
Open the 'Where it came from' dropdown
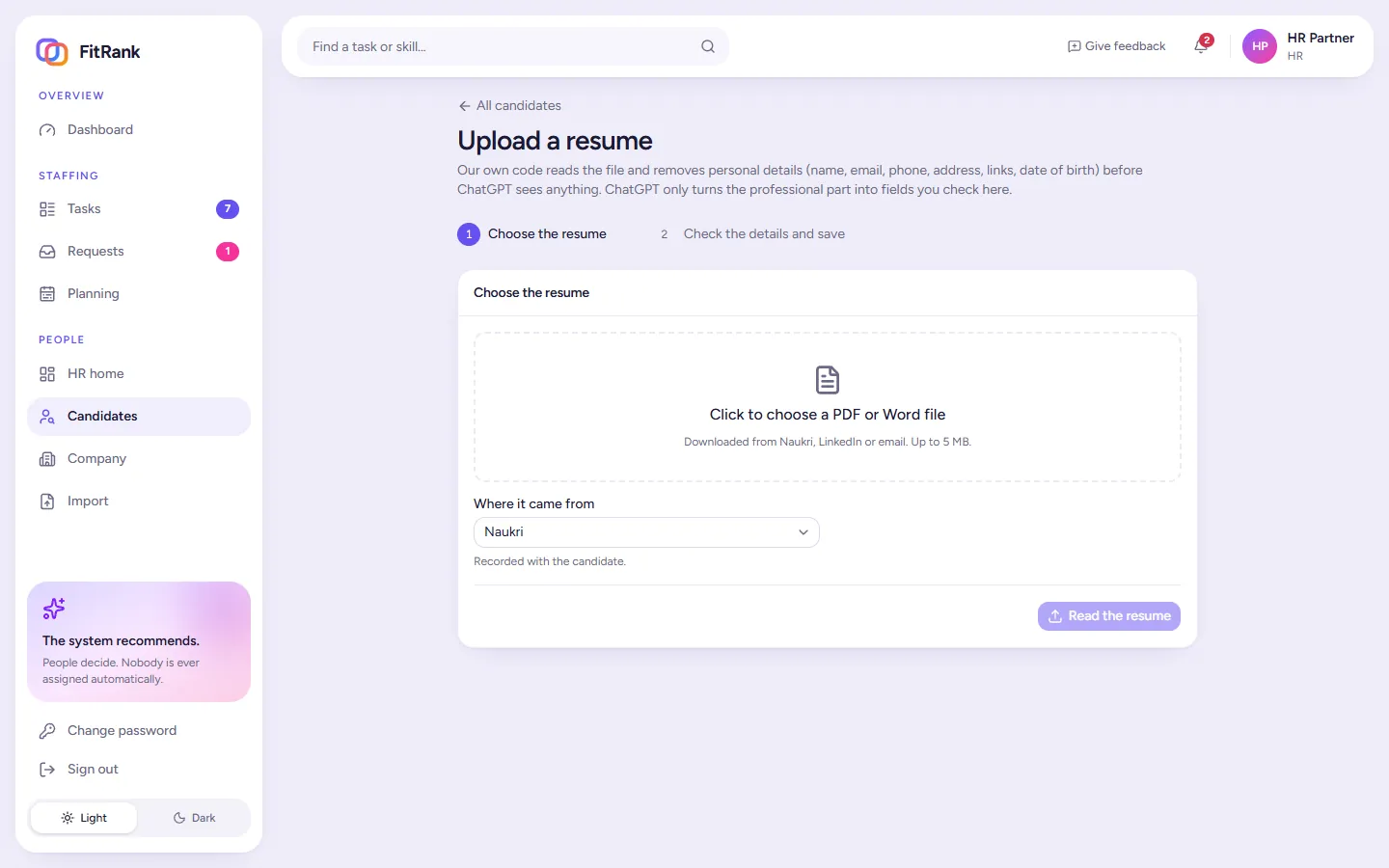point(646,532)
